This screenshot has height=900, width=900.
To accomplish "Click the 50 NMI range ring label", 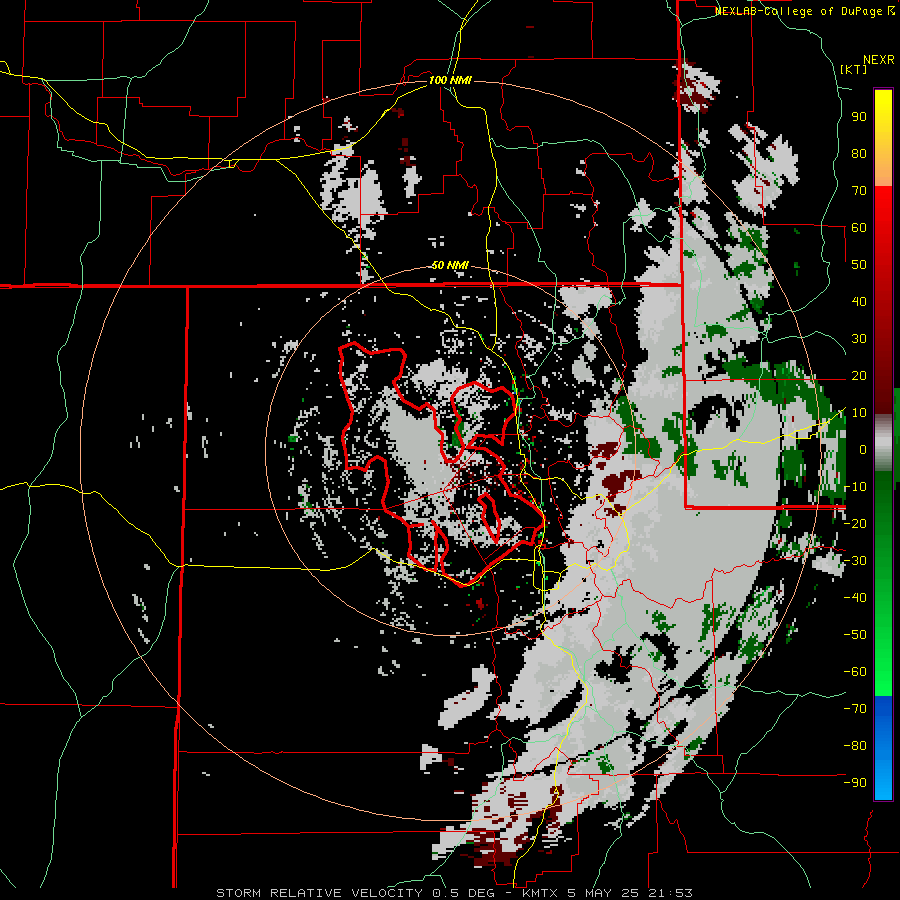I will click(x=450, y=265).
